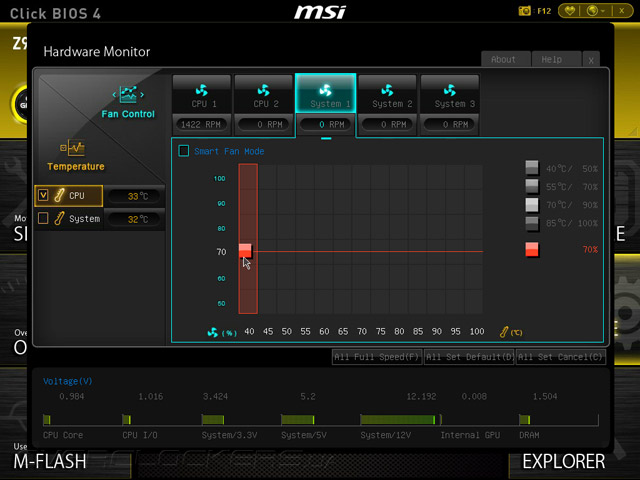
Task: Click the Temperature monitor icon
Action: [x=73, y=148]
